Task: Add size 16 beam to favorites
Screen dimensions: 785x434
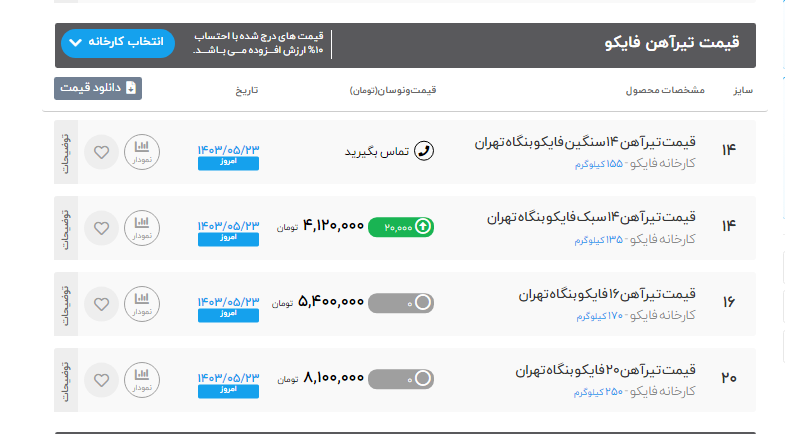Action: (101, 303)
